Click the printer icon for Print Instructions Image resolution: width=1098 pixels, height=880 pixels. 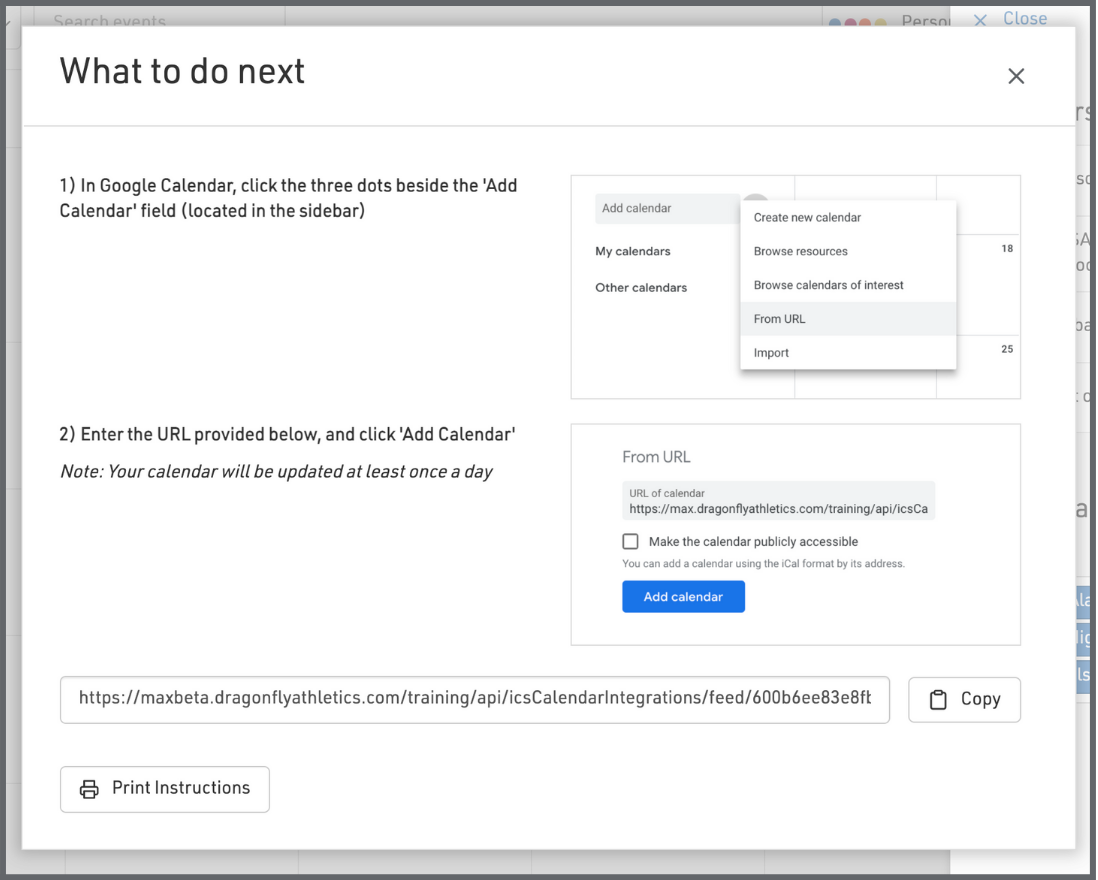89,789
